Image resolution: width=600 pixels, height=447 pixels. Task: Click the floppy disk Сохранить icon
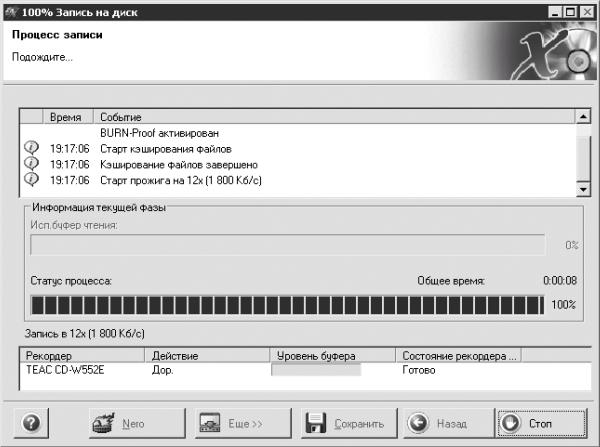316,423
